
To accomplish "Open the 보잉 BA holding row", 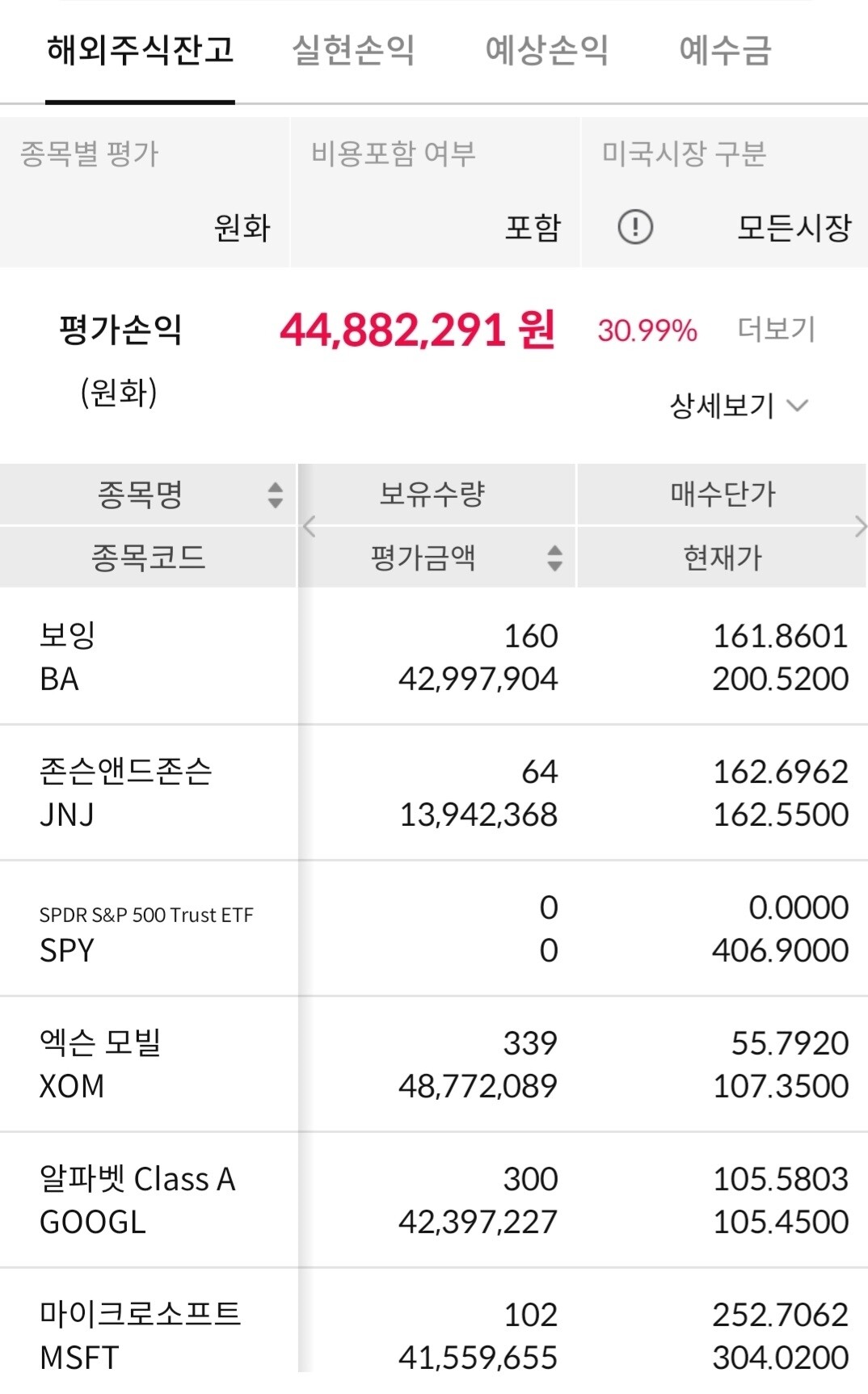I will click(149, 657).
